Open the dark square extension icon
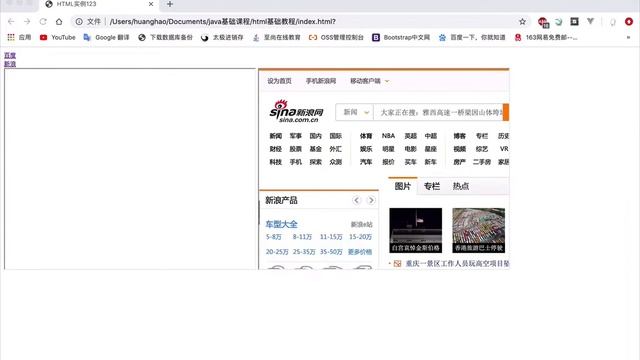 click(574, 21)
